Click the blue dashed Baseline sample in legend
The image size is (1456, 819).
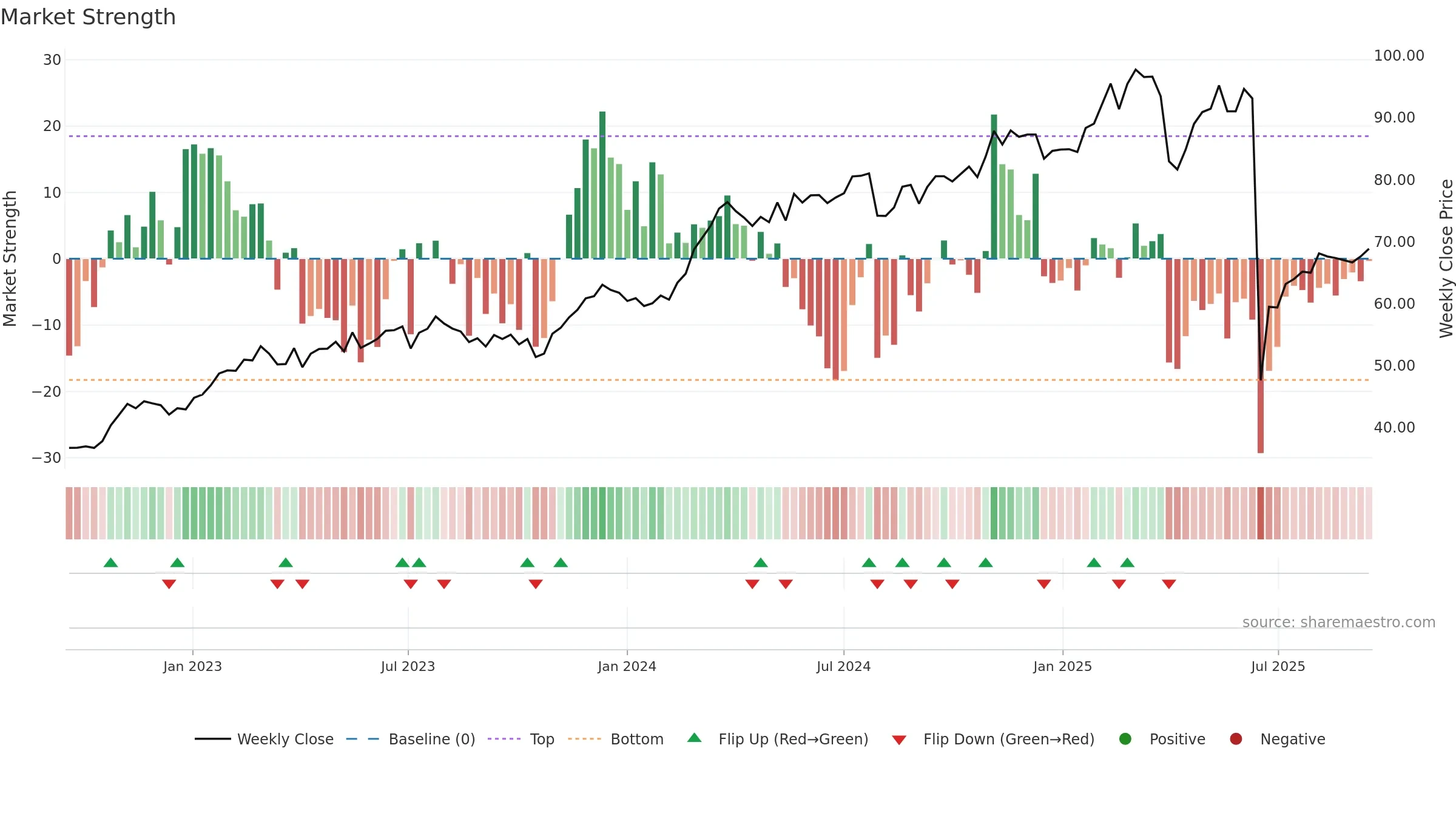pos(362,739)
